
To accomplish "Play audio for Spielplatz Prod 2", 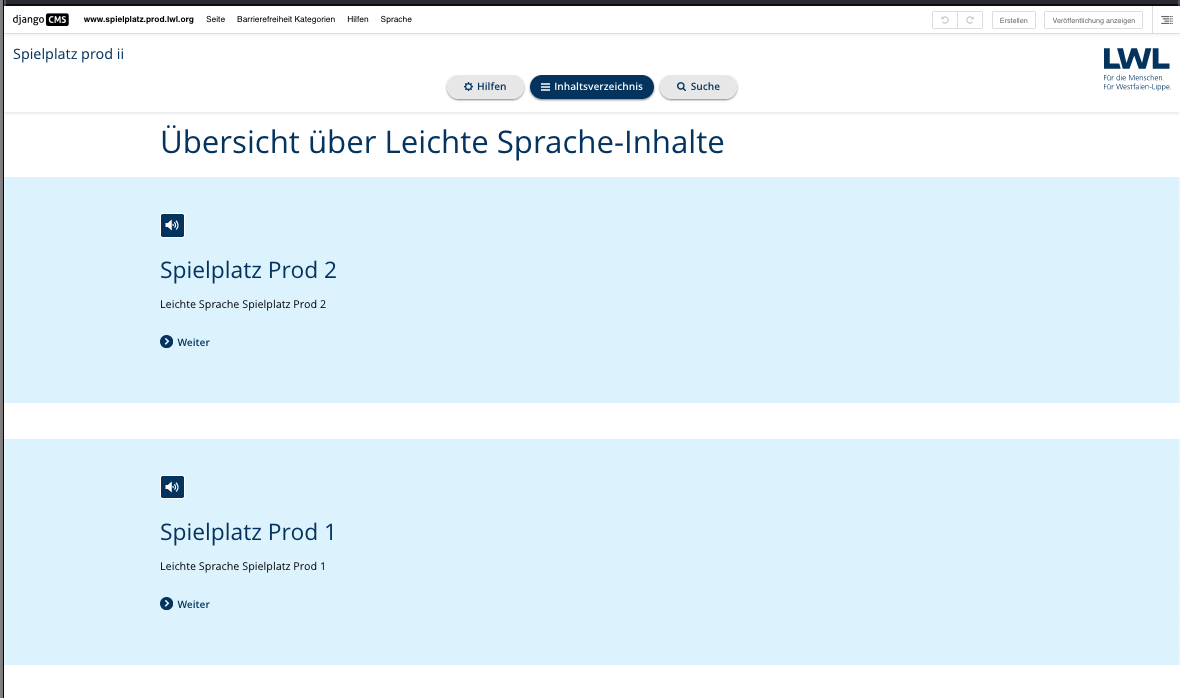I will pos(172,226).
